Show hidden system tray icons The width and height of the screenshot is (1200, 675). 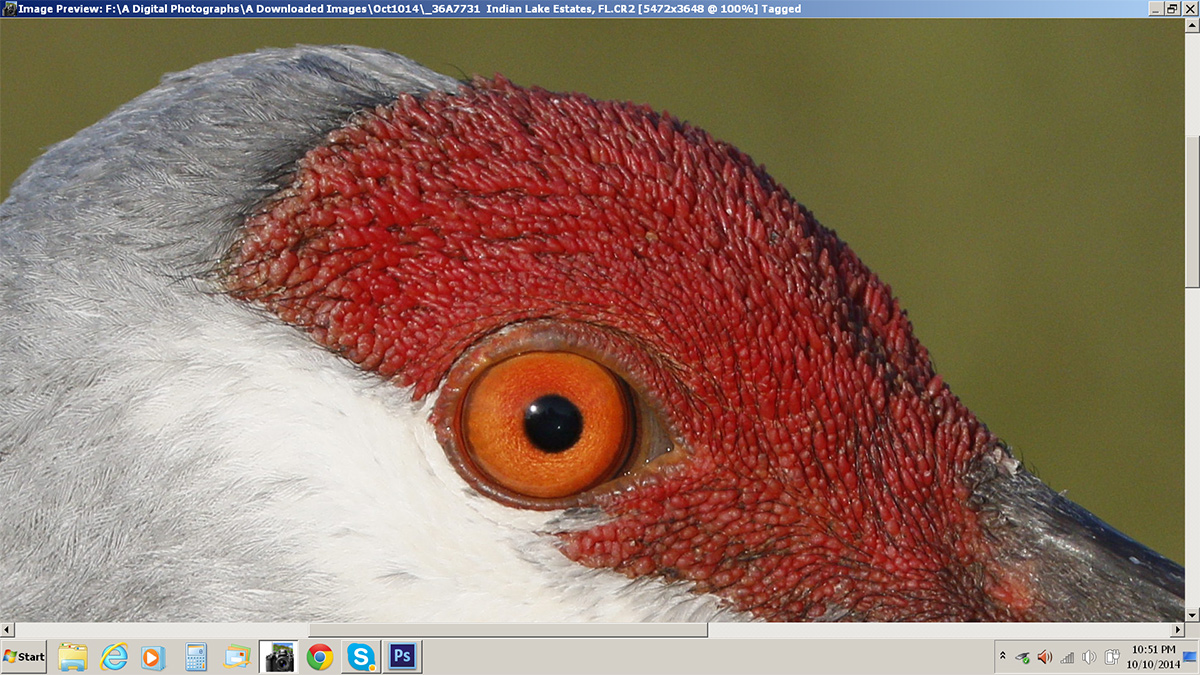(1002, 657)
